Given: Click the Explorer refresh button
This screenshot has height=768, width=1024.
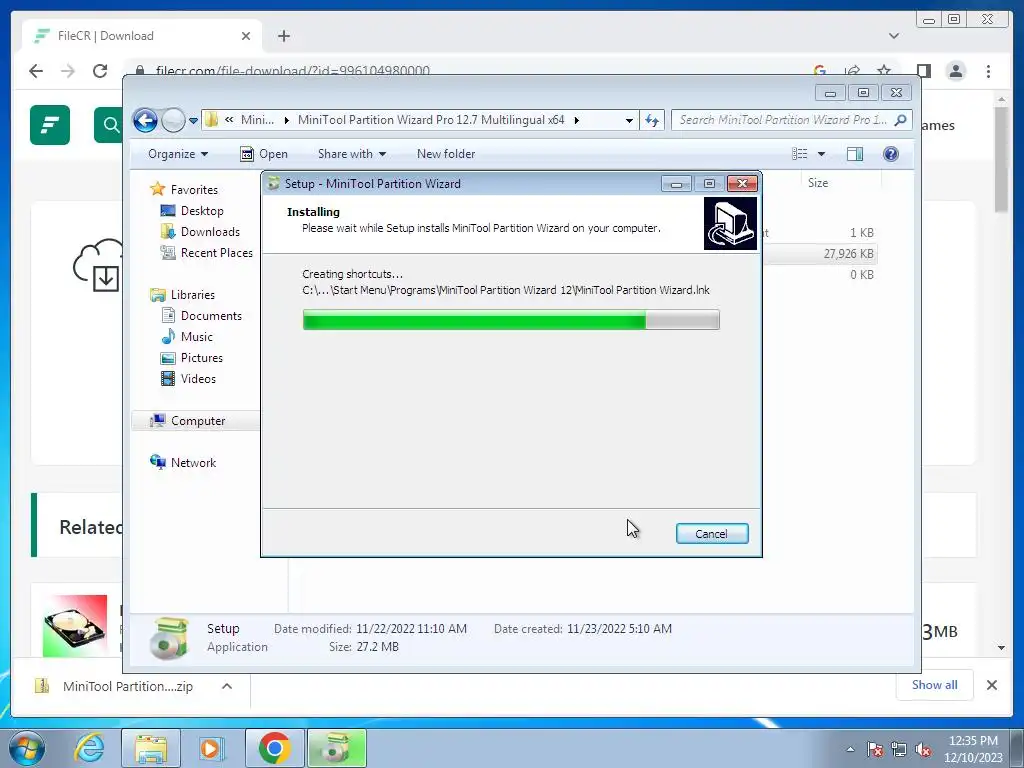Looking at the screenshot, I should (652, 120).
